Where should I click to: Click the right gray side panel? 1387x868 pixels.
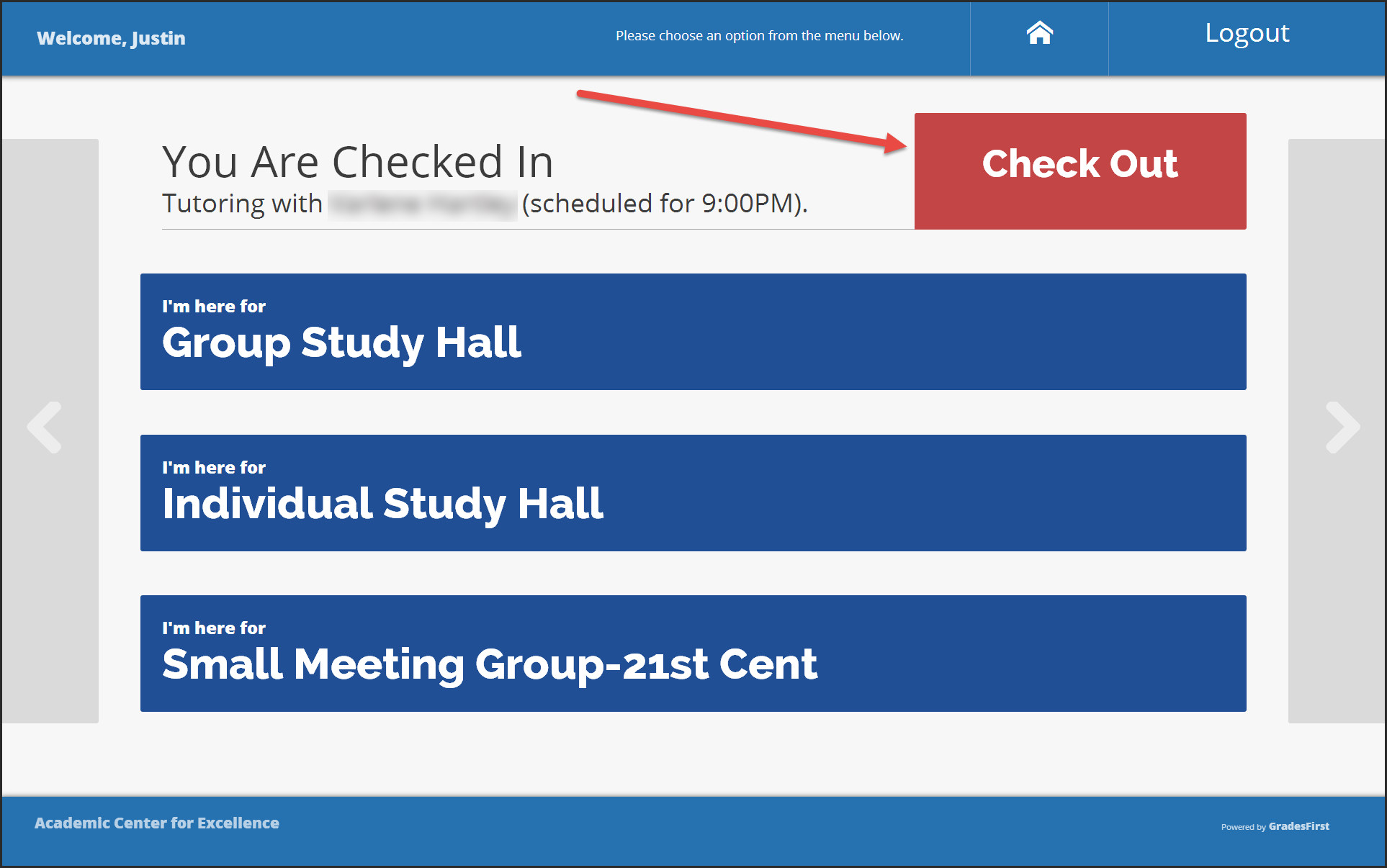point(1337,252)
